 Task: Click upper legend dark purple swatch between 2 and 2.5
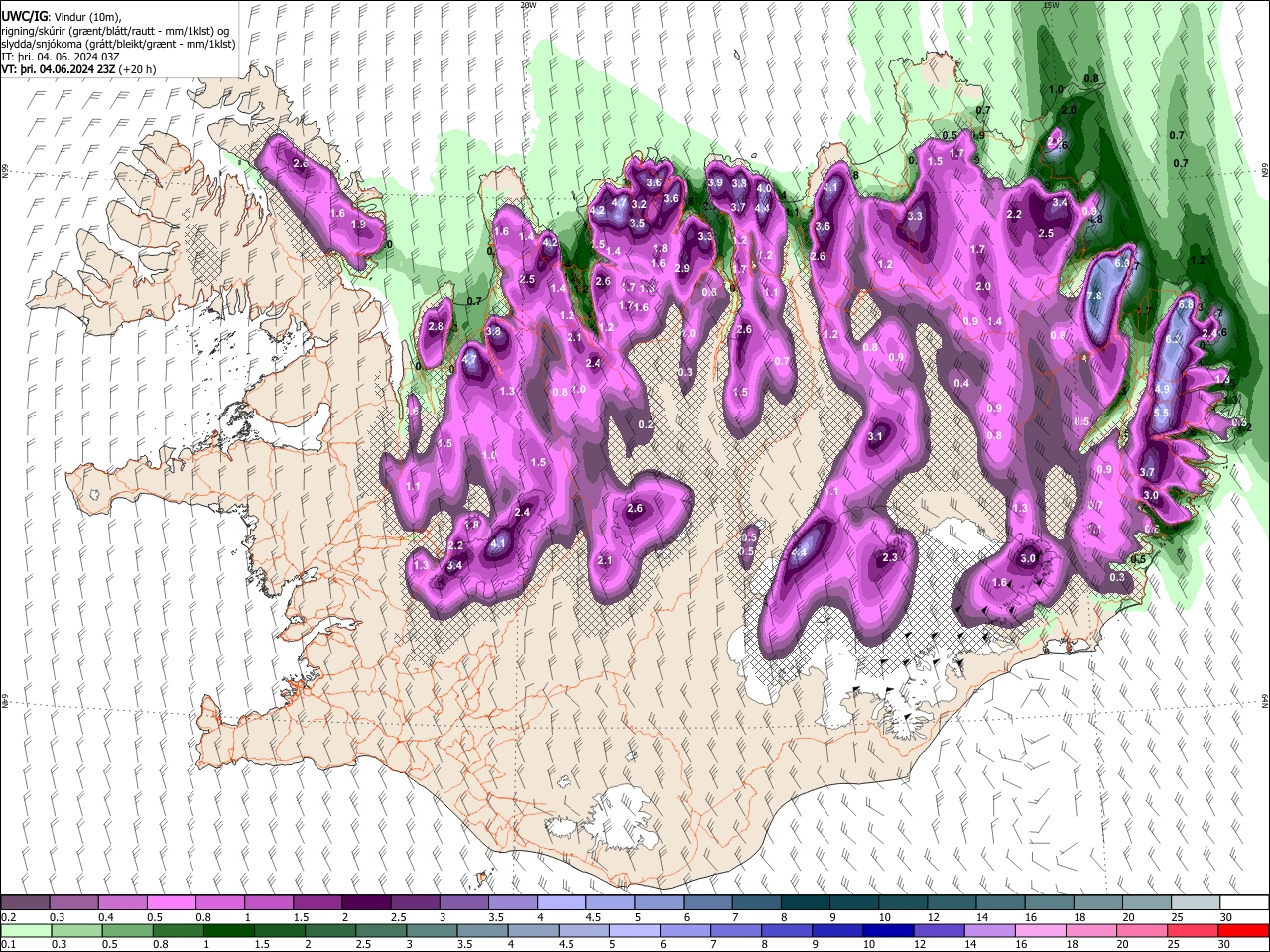(x=365, y=903)
